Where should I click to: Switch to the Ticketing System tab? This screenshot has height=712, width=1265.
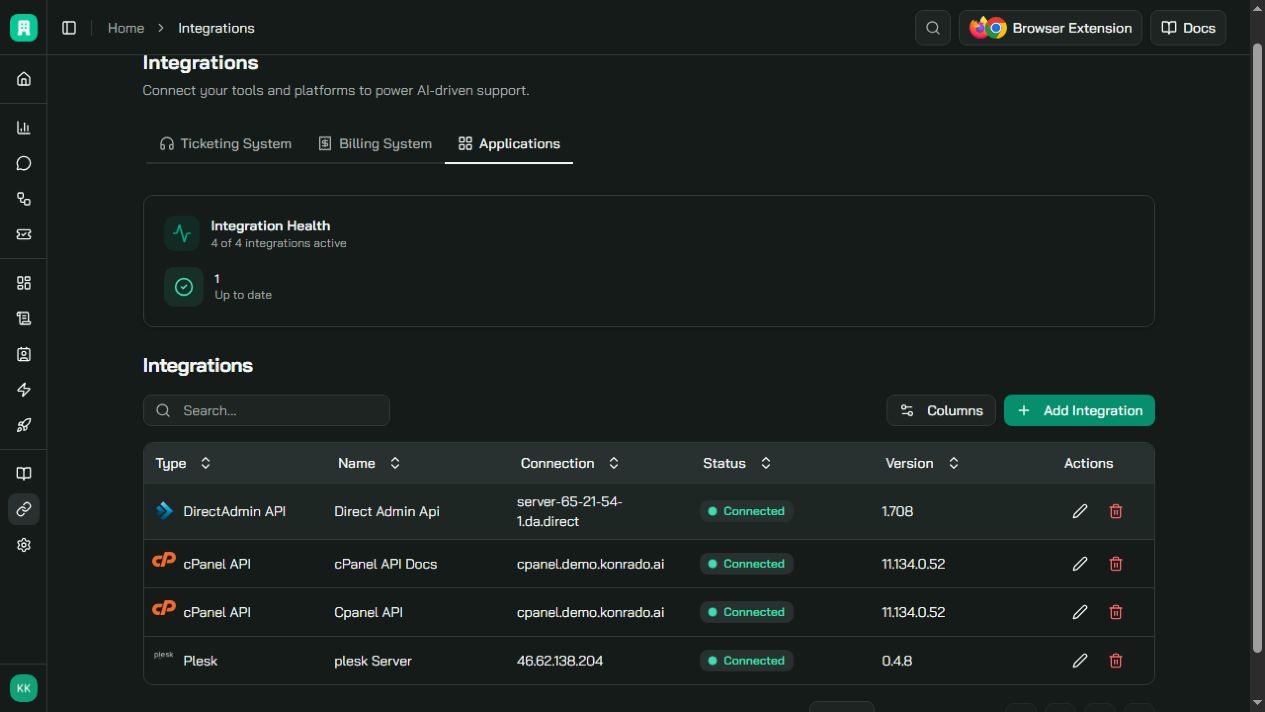[x=225, y=144]
